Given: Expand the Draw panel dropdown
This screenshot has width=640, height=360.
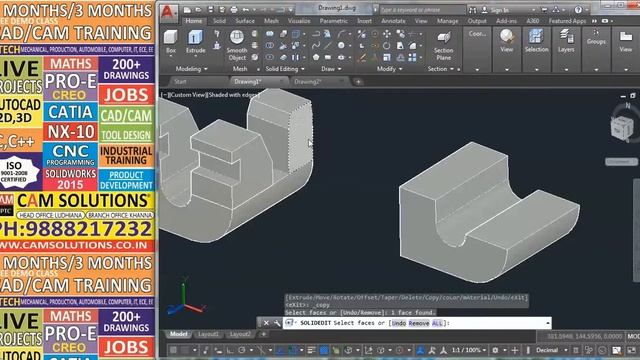Looking at the screenshot, I should (331, 69).
